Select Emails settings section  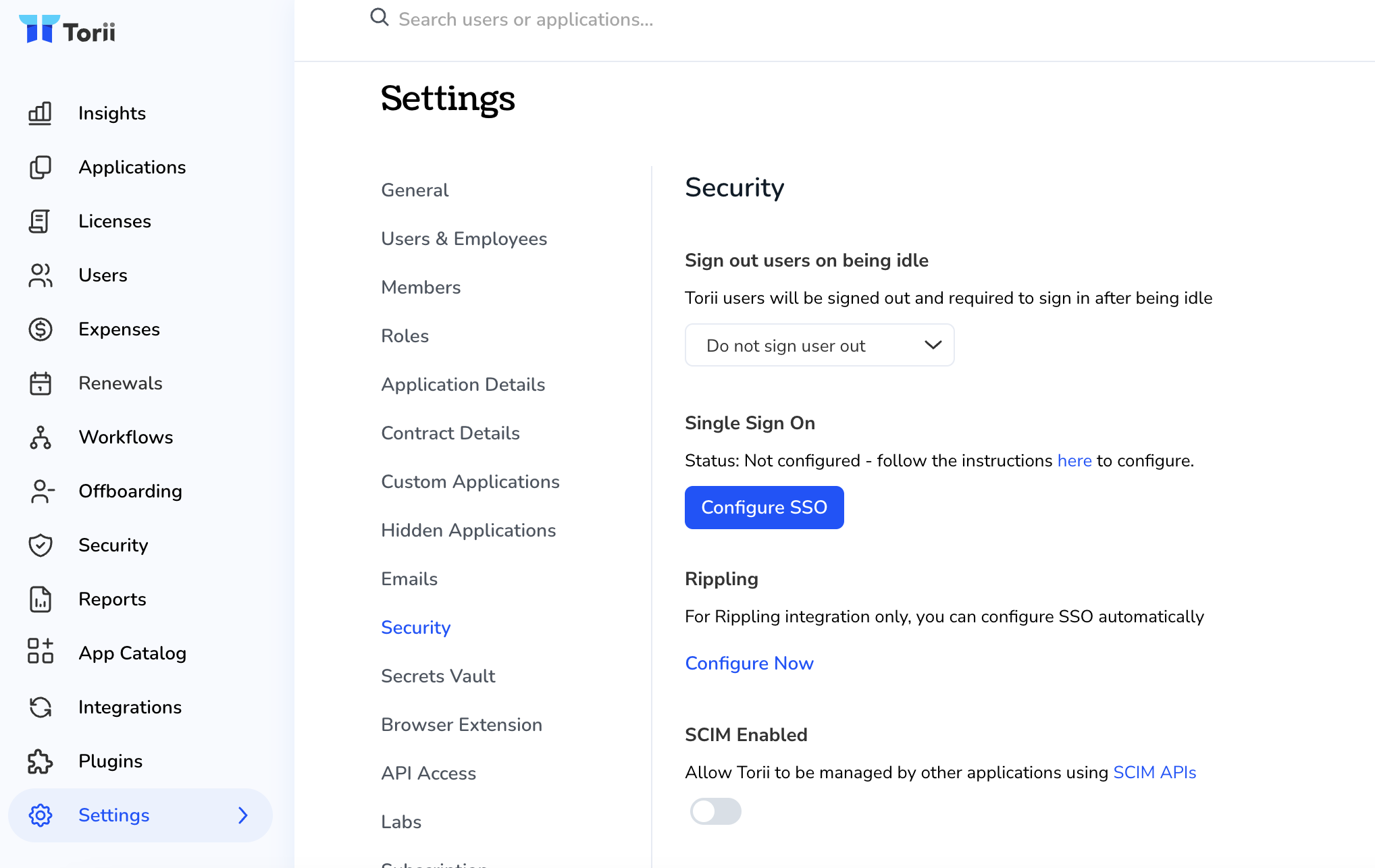coord(409,579)
